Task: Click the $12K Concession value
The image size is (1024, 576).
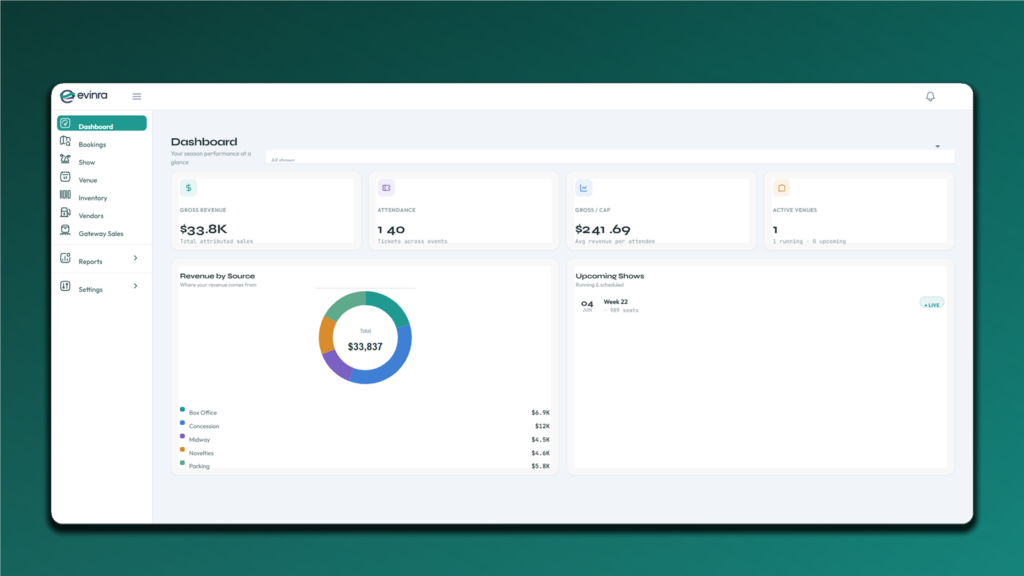Action: (542, 426)
